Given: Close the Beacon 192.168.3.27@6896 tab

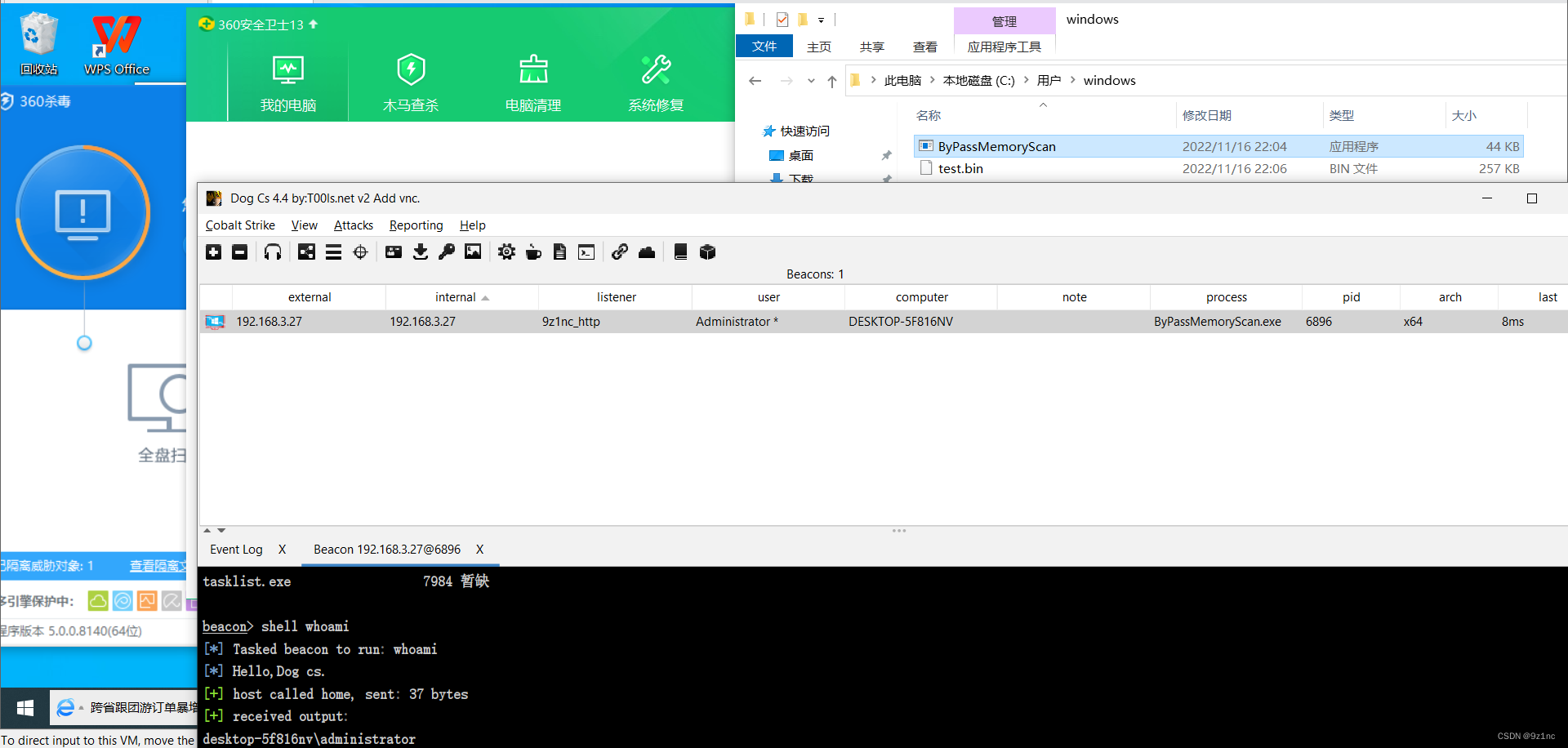Looking at the screenshot, I should (480, 550).
